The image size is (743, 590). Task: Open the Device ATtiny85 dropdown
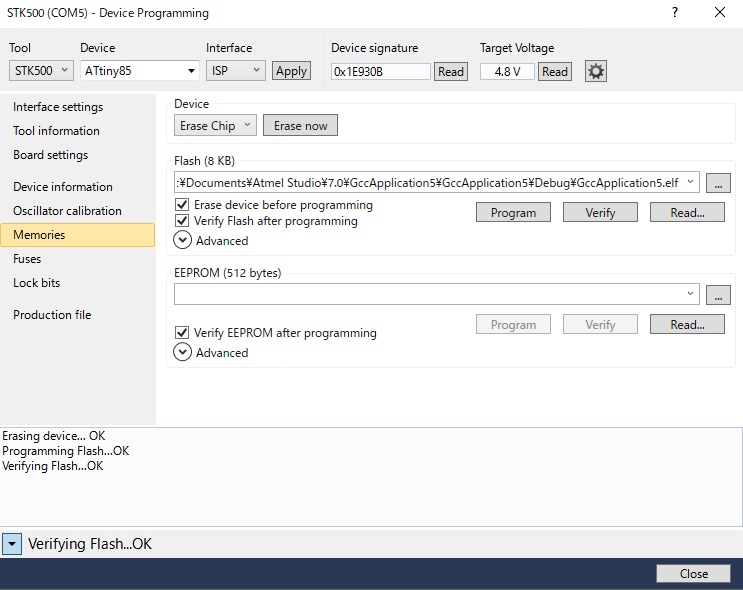click(x=140, y=71)
